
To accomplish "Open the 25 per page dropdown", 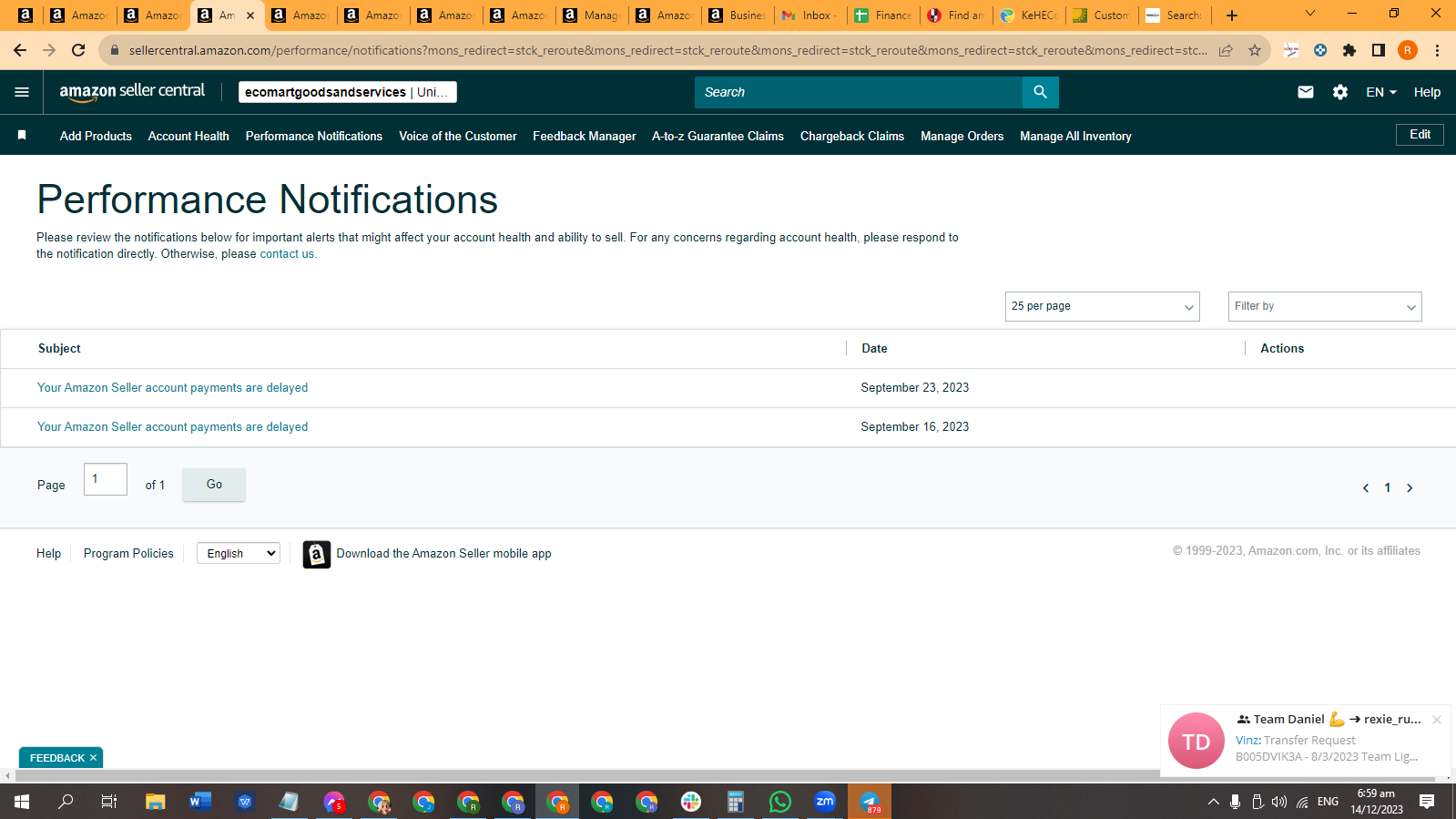I will pyautogui.click(x=1103, y=306).
